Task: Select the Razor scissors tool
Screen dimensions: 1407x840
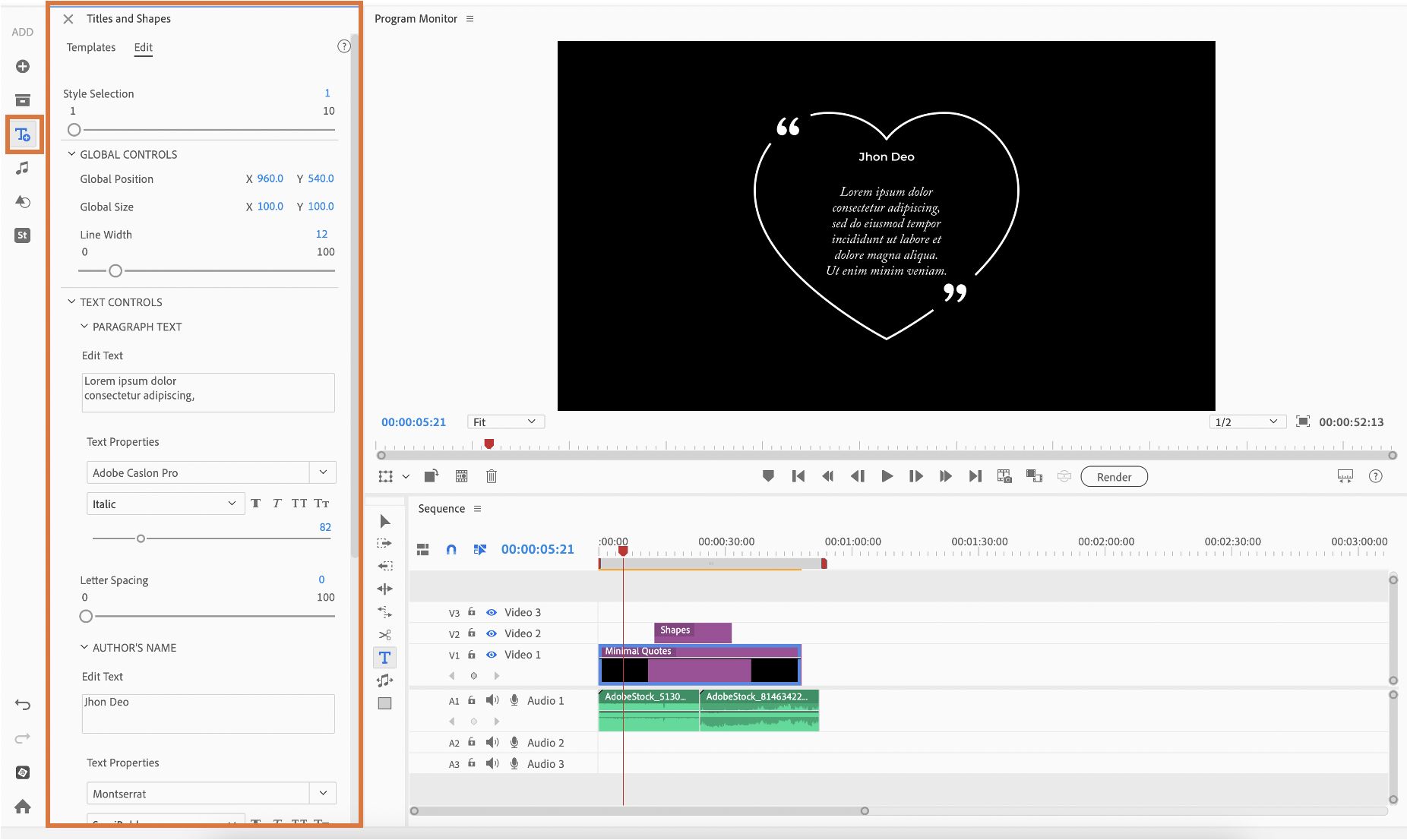Action: pyautogui.click(x=385, y=635)
